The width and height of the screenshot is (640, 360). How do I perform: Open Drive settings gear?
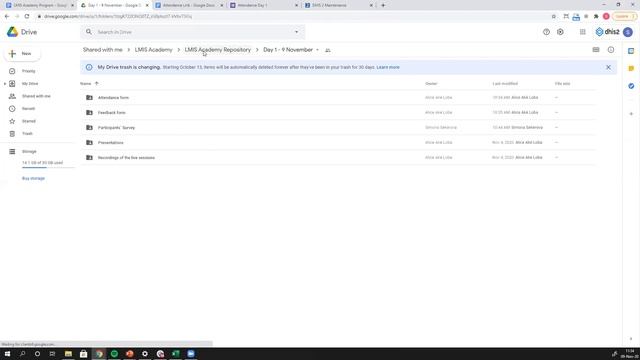[x=560, y=32]
